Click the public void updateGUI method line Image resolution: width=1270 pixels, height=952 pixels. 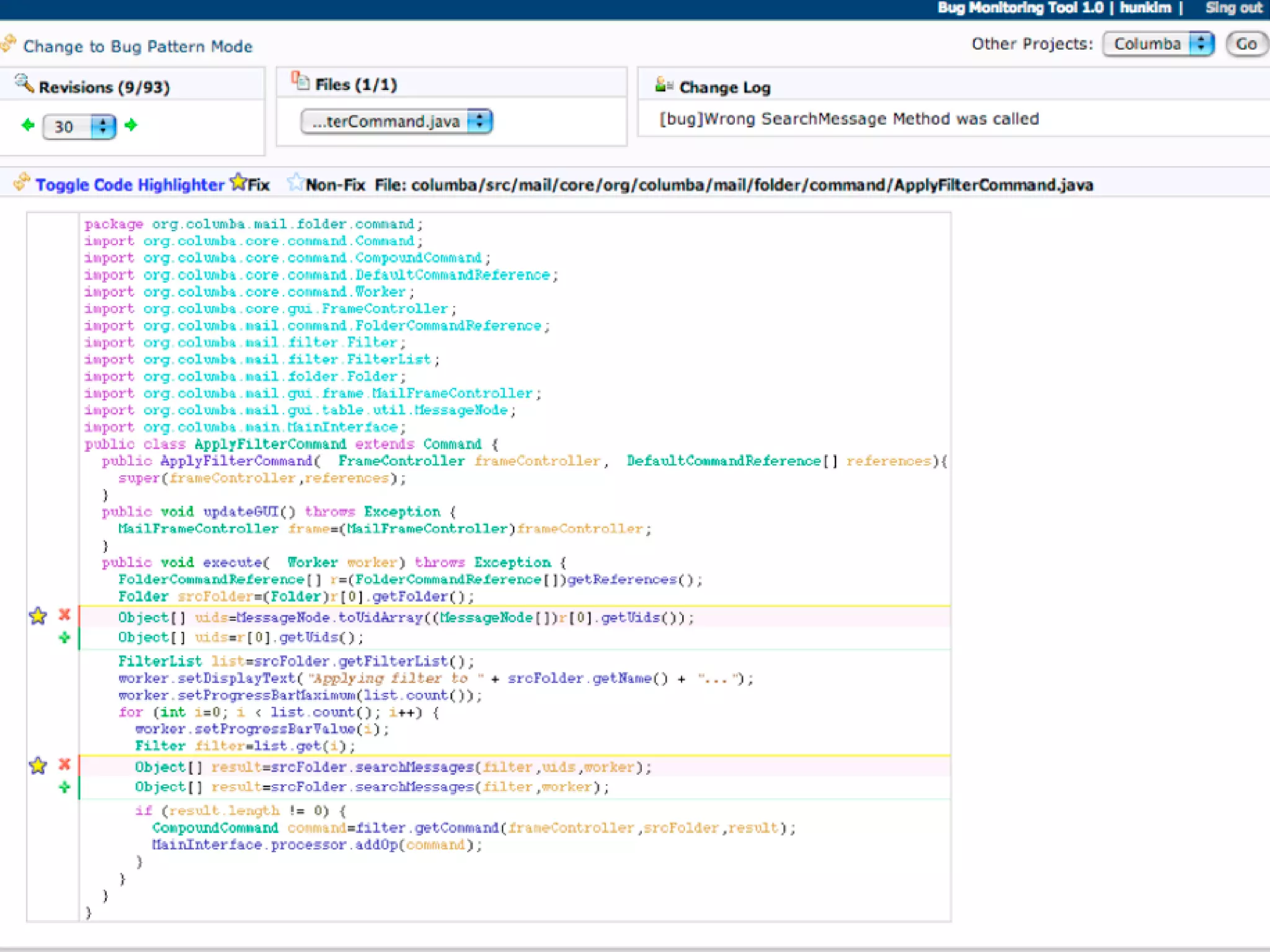[279, 511]
